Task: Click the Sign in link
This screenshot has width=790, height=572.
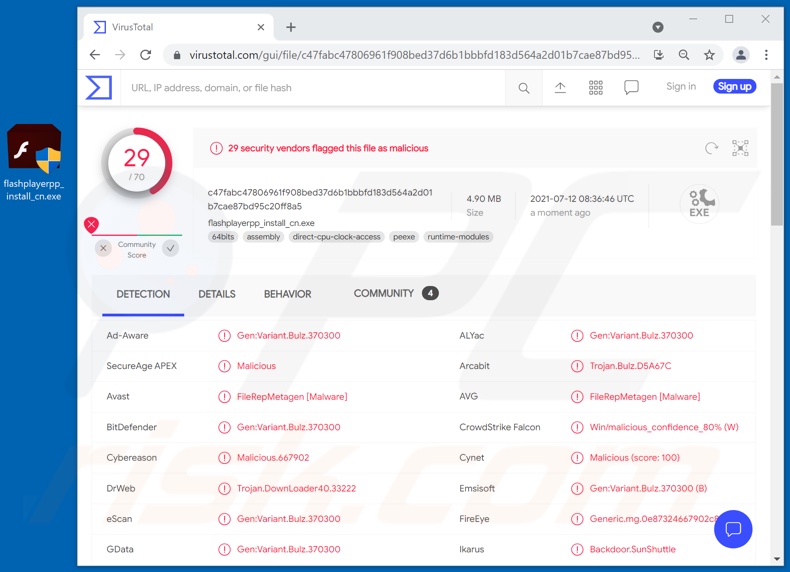Action: [x=681, y=87]
